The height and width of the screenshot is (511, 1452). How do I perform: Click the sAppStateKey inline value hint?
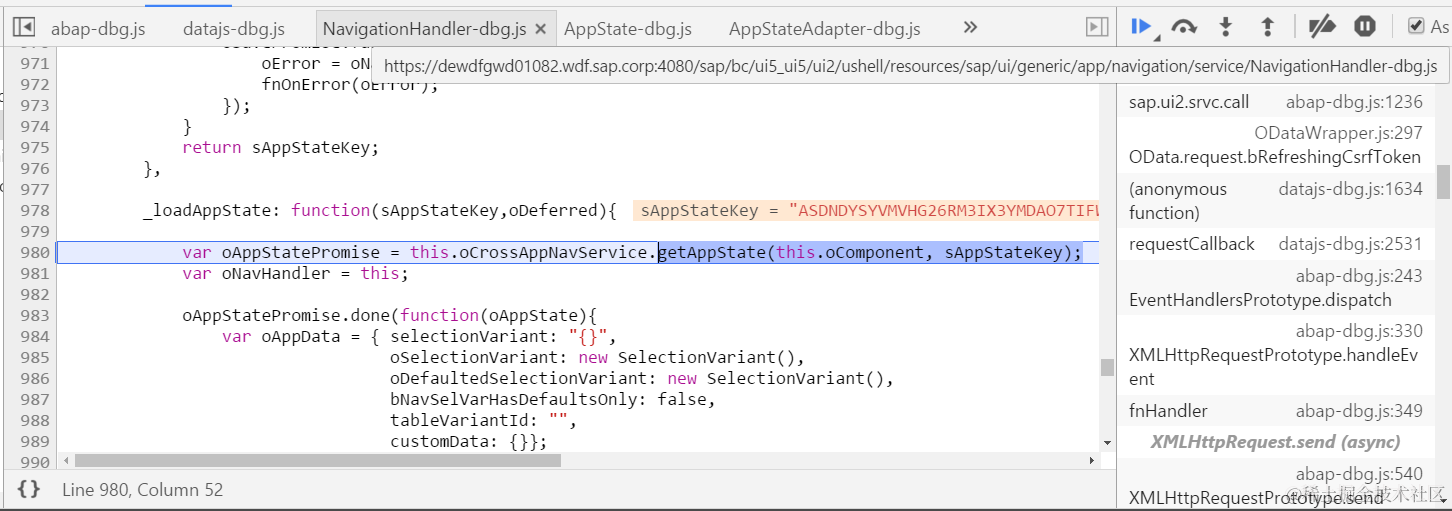pos(866,210)
